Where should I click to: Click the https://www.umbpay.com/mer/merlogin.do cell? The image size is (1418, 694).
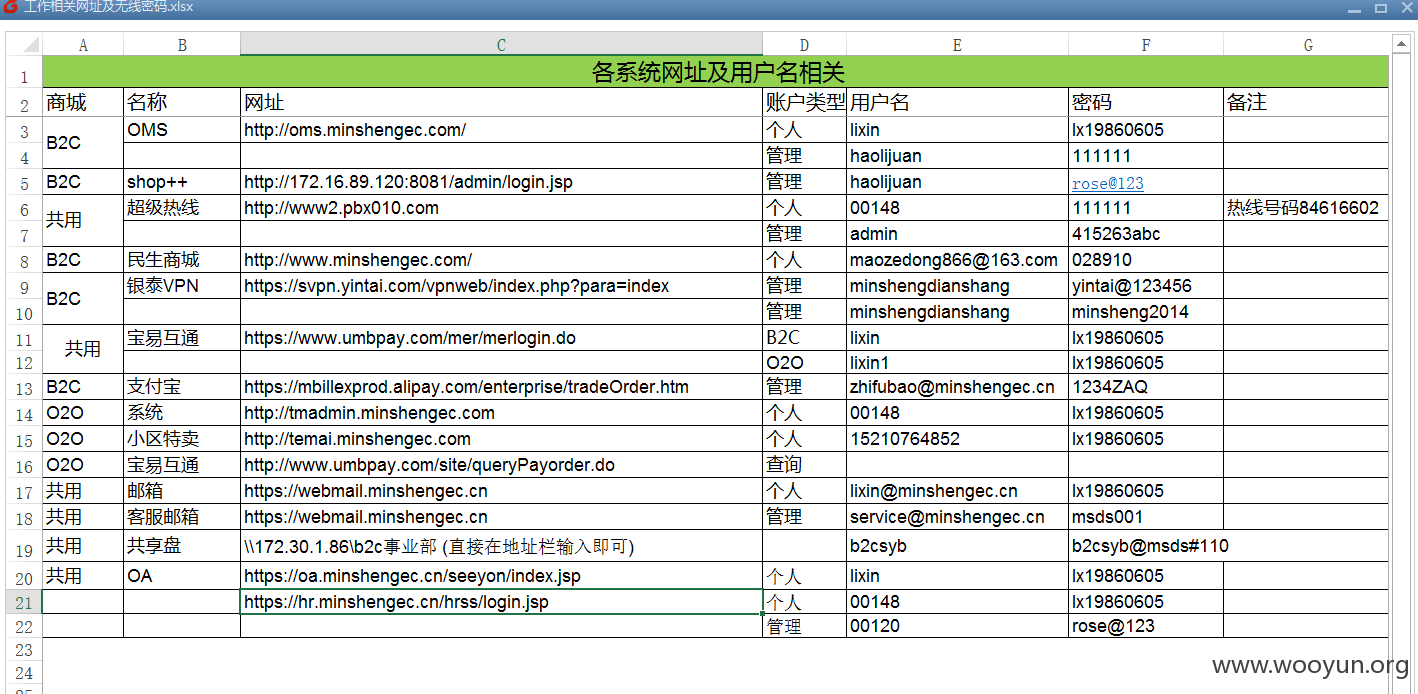tap(501, 338)
